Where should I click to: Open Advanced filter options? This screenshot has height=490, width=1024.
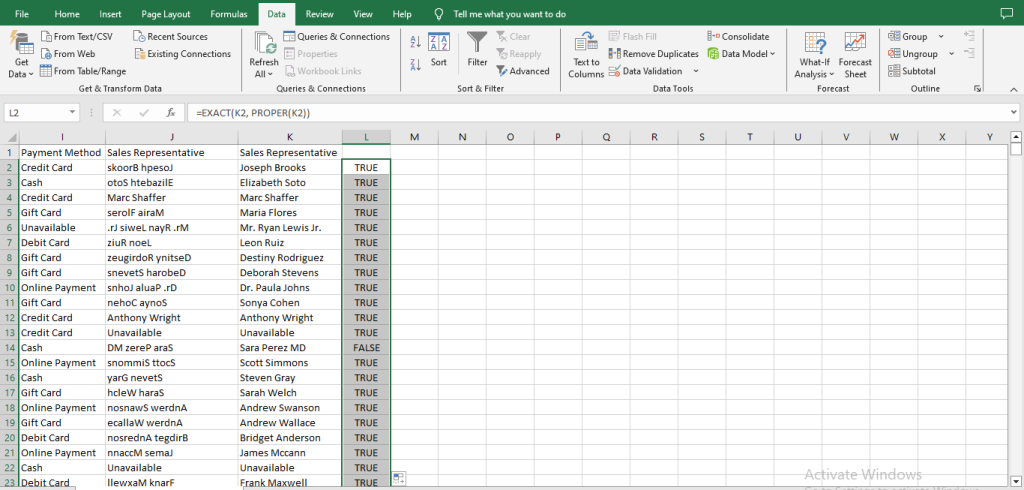[x=522, y=71]
